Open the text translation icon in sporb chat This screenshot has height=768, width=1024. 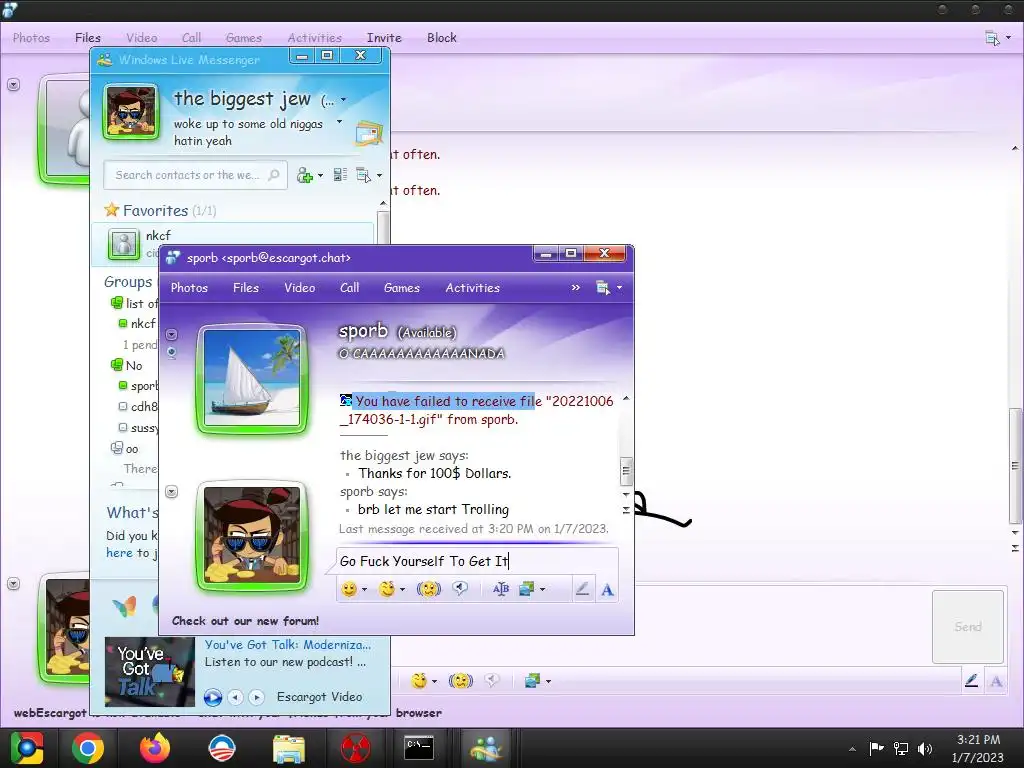point(501,590)
